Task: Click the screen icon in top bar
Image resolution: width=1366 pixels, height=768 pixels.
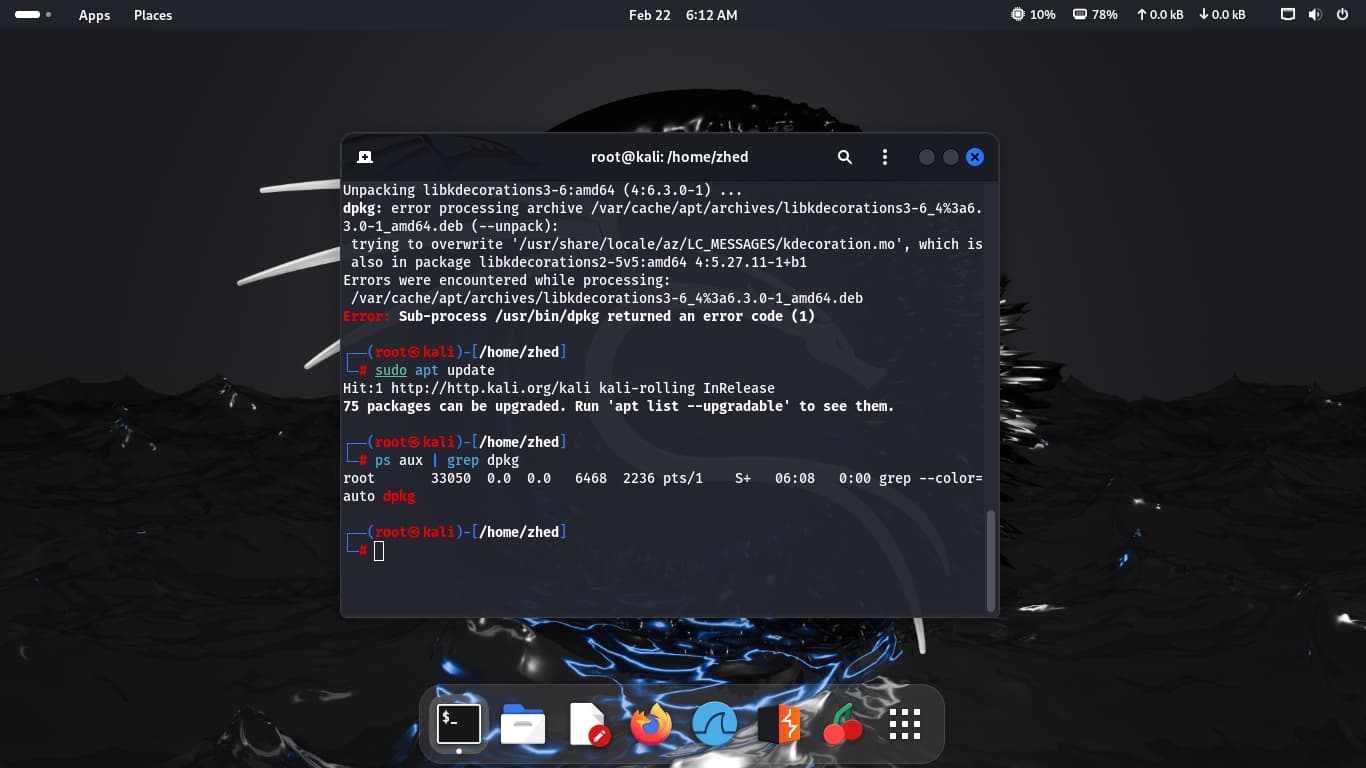Action: point(1288,15)
